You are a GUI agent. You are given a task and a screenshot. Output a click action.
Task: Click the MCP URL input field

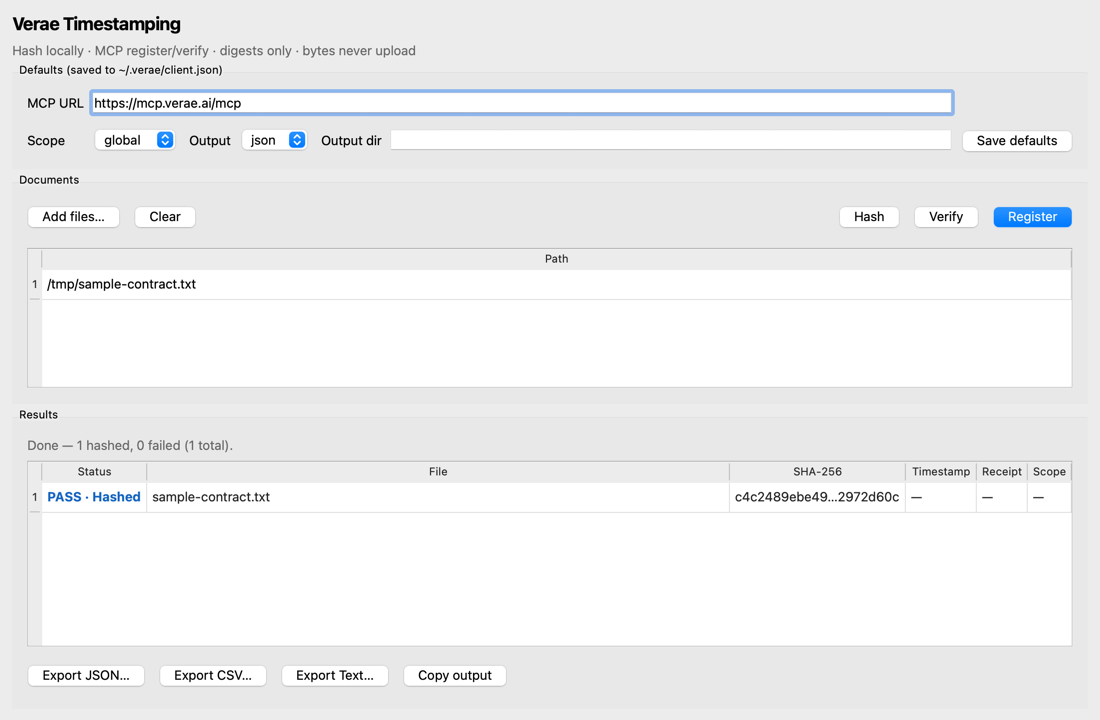521,103
